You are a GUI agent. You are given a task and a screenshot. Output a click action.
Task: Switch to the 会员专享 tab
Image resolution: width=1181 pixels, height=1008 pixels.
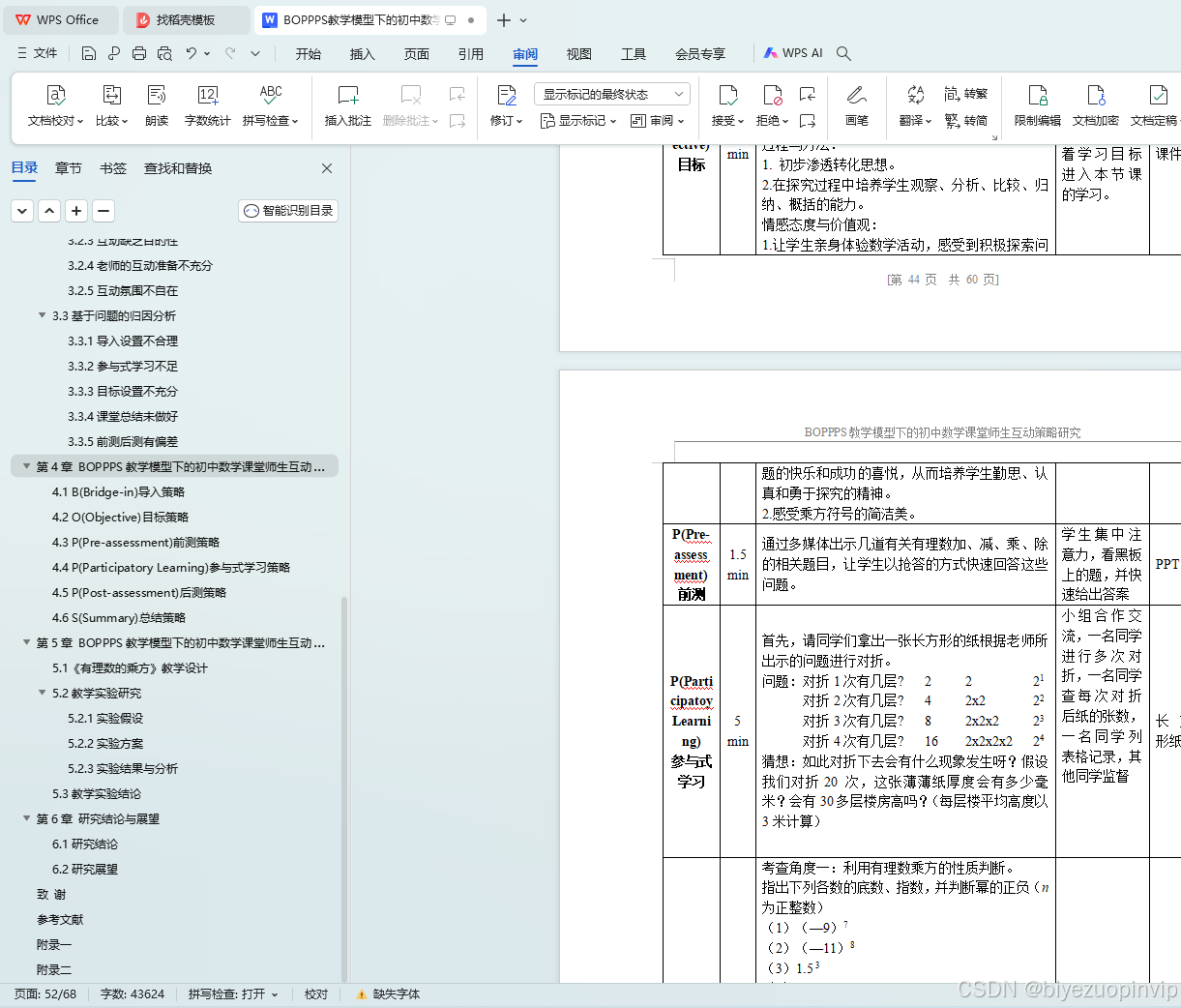pos(700,53)
